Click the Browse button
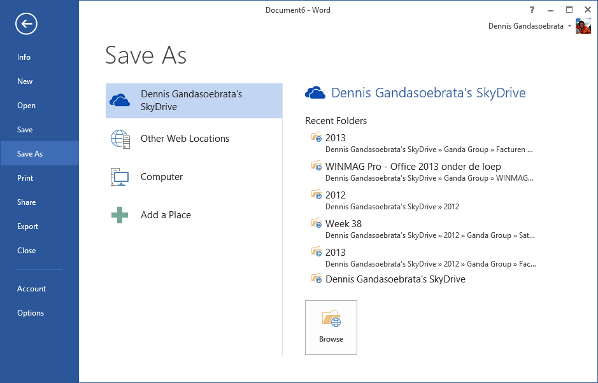Image resolution: width=598 pixels, height=383 pixels. (x=331, y=327)
